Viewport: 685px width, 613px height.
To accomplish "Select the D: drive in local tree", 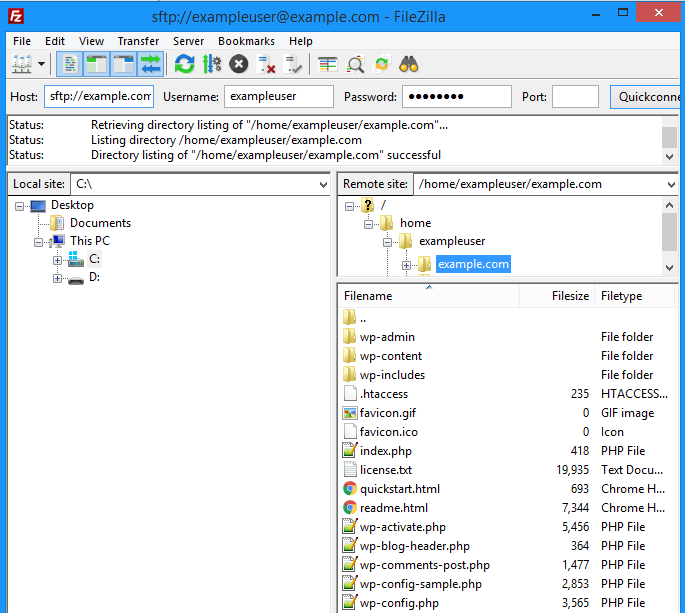I will click(x=94, y=277).
